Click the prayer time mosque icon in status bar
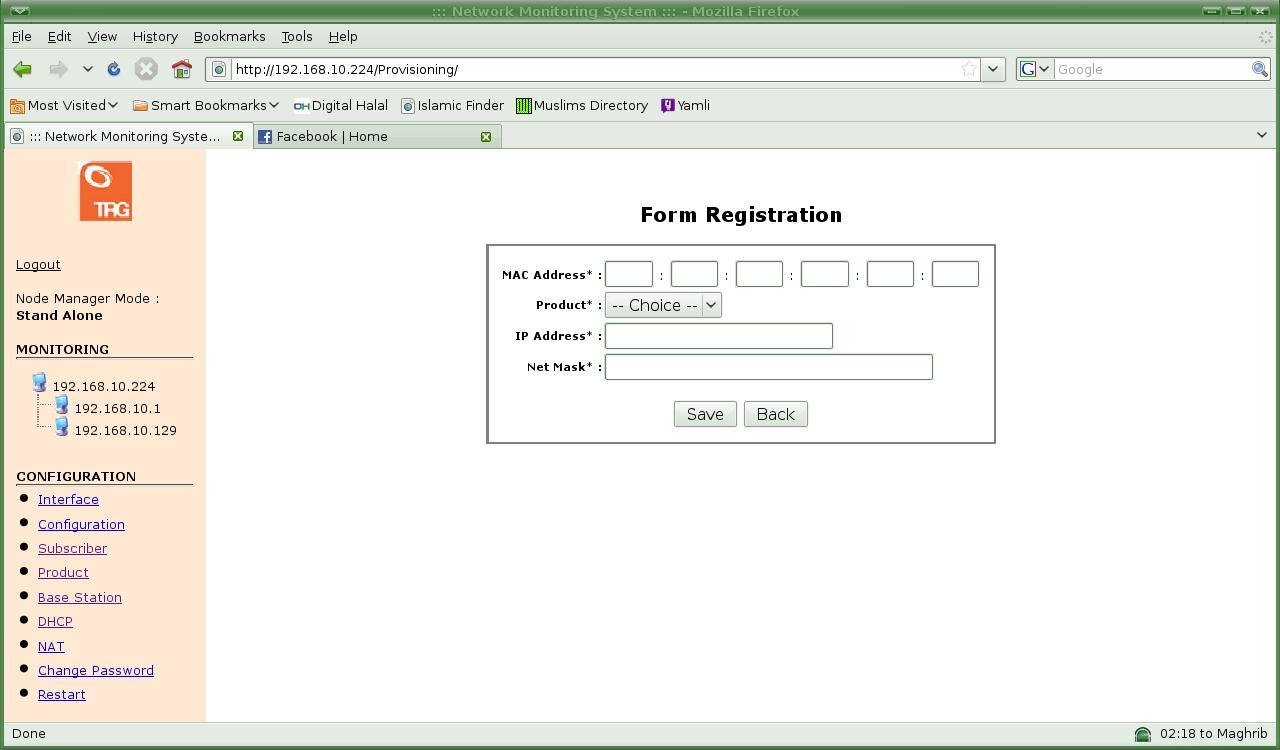Image resolution: width=1280 pixels, height=750 pixels. point(1143,734)
